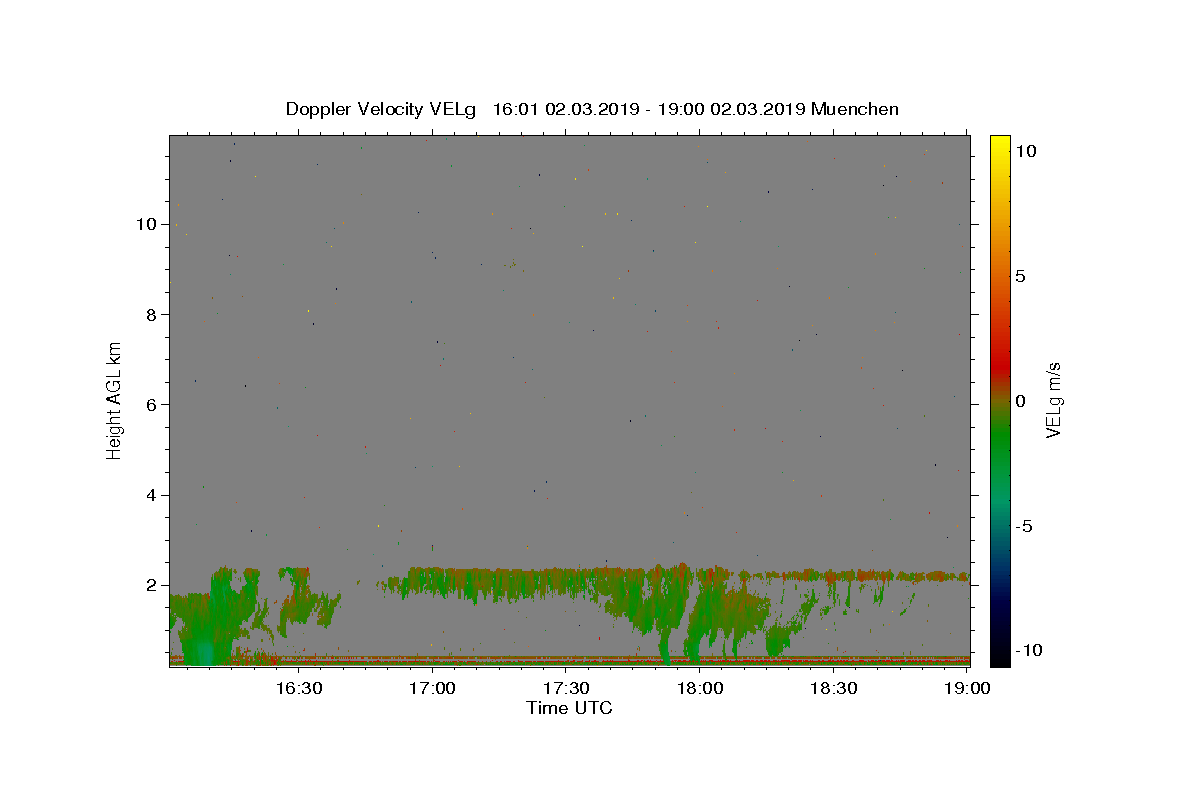Click the 18:00 time axis label
Screen dimensions: 1200x800
point(700,688)
